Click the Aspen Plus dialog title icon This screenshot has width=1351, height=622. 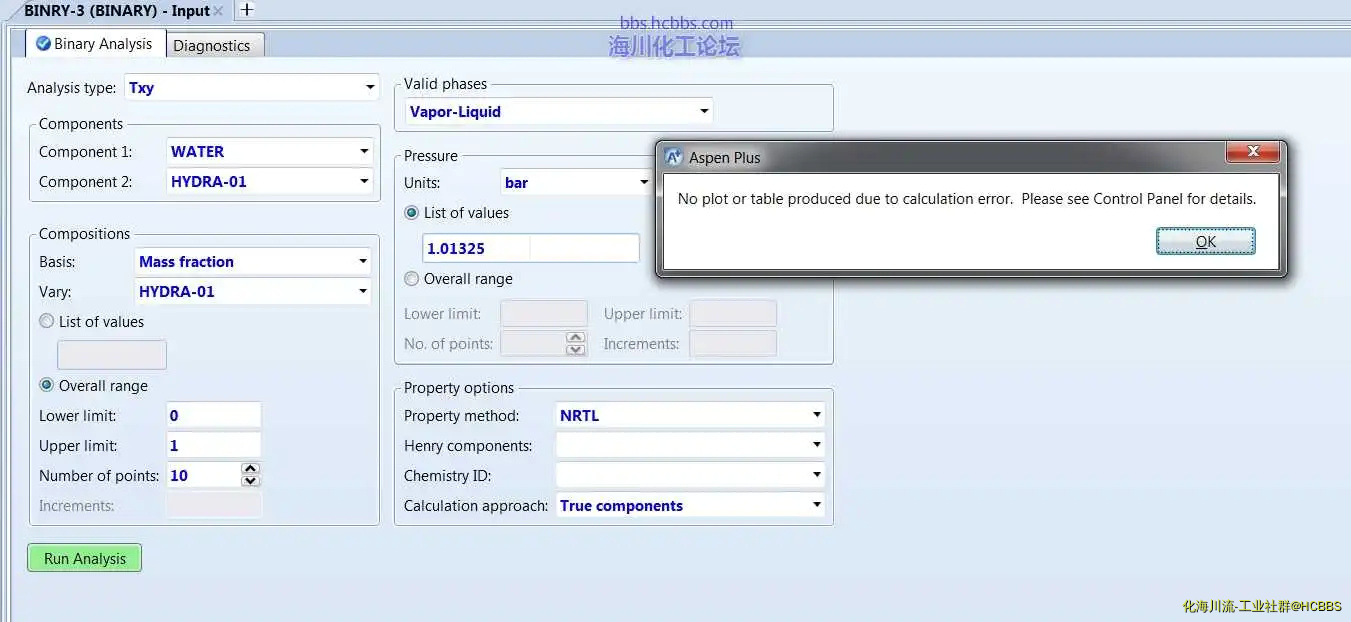pos(674,157)
